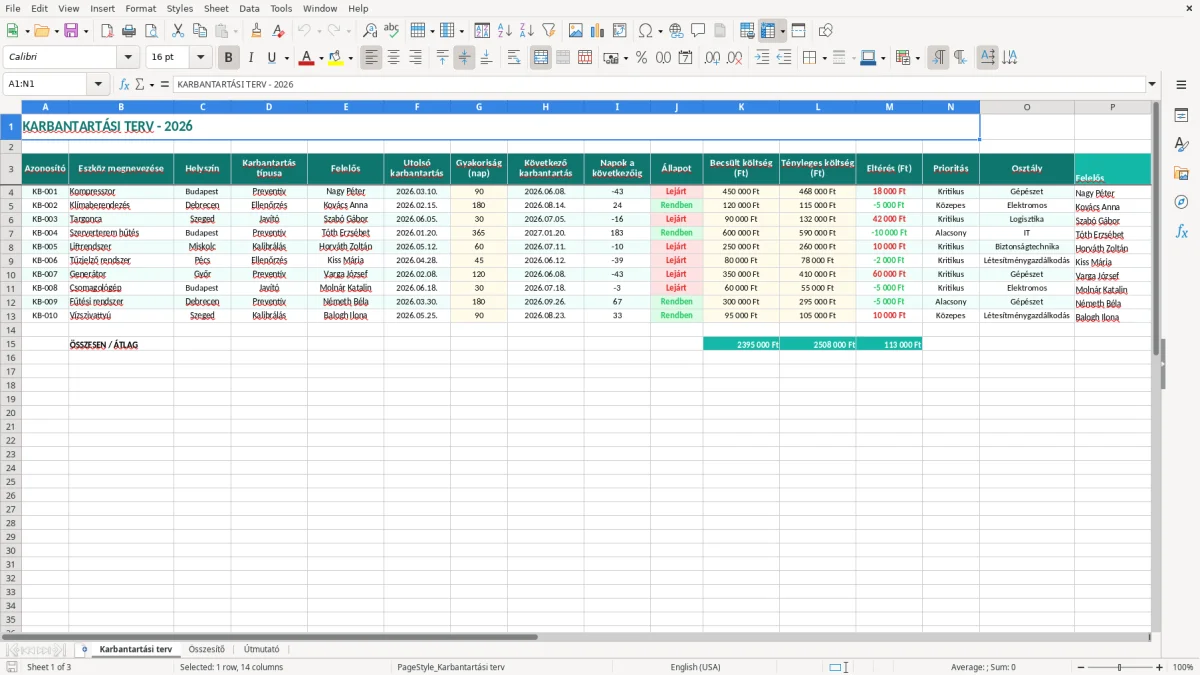Viewport: 1200px width, 675px height.
Task: Toggle Italic formatting
Action: coord(250,58)
